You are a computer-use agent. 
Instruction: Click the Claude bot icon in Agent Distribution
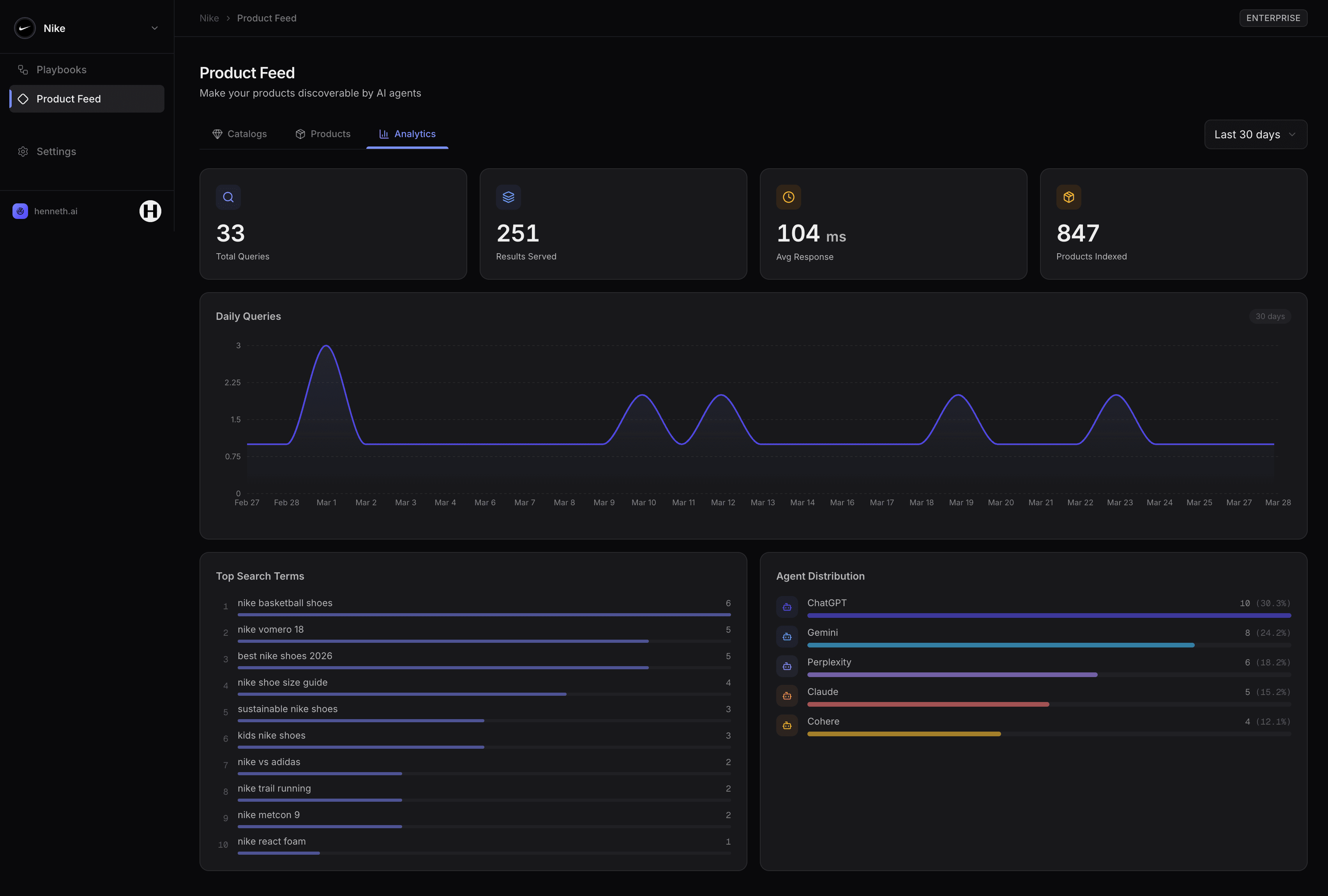click(x=787, y=695)
